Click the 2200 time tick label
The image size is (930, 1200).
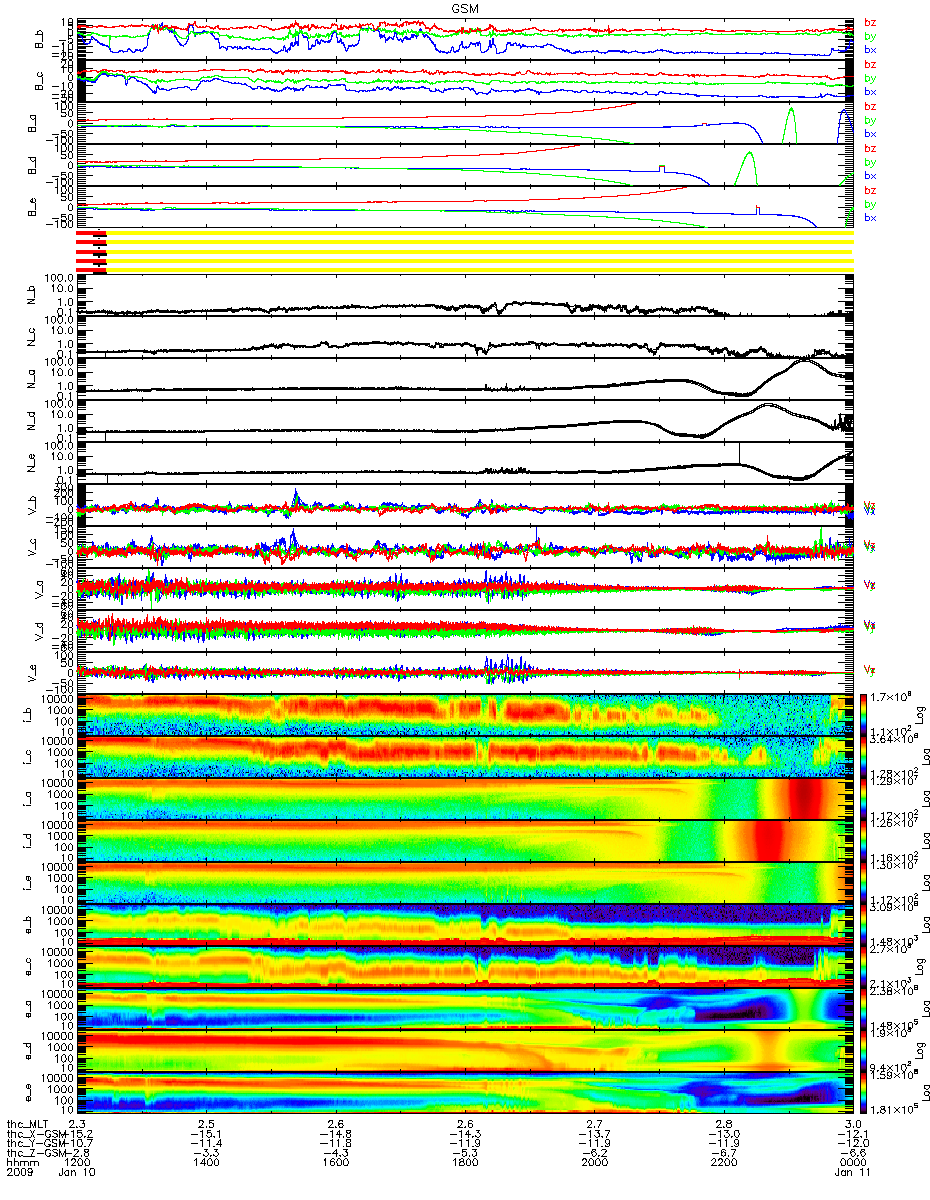point(723,1162)
